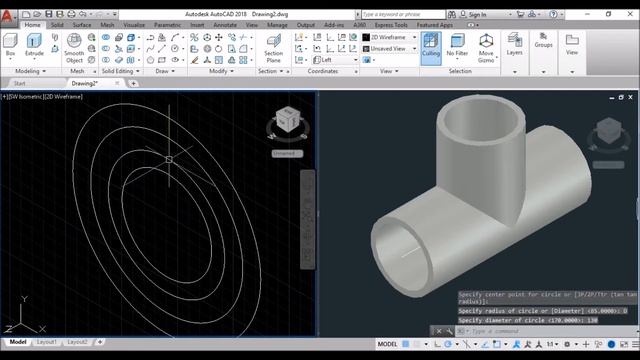The width and height of the screenshot is (640, 360).
Task: Click the New drawing icon in quick access toolbar
Action: tap(26, 14)
